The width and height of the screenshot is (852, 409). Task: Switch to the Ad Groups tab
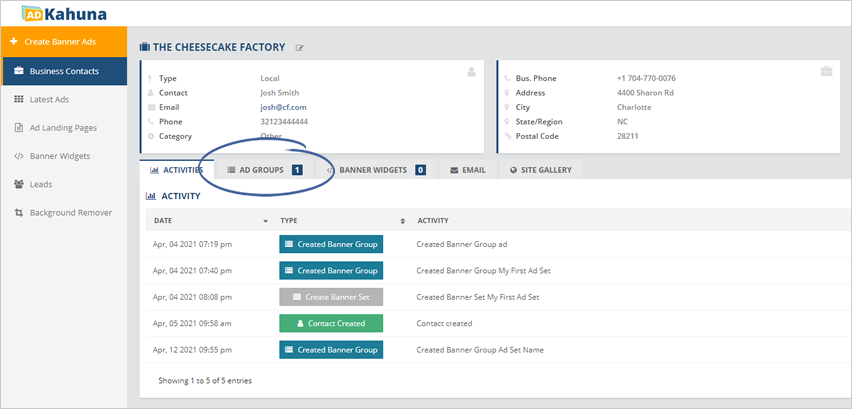tap(264, 170)
